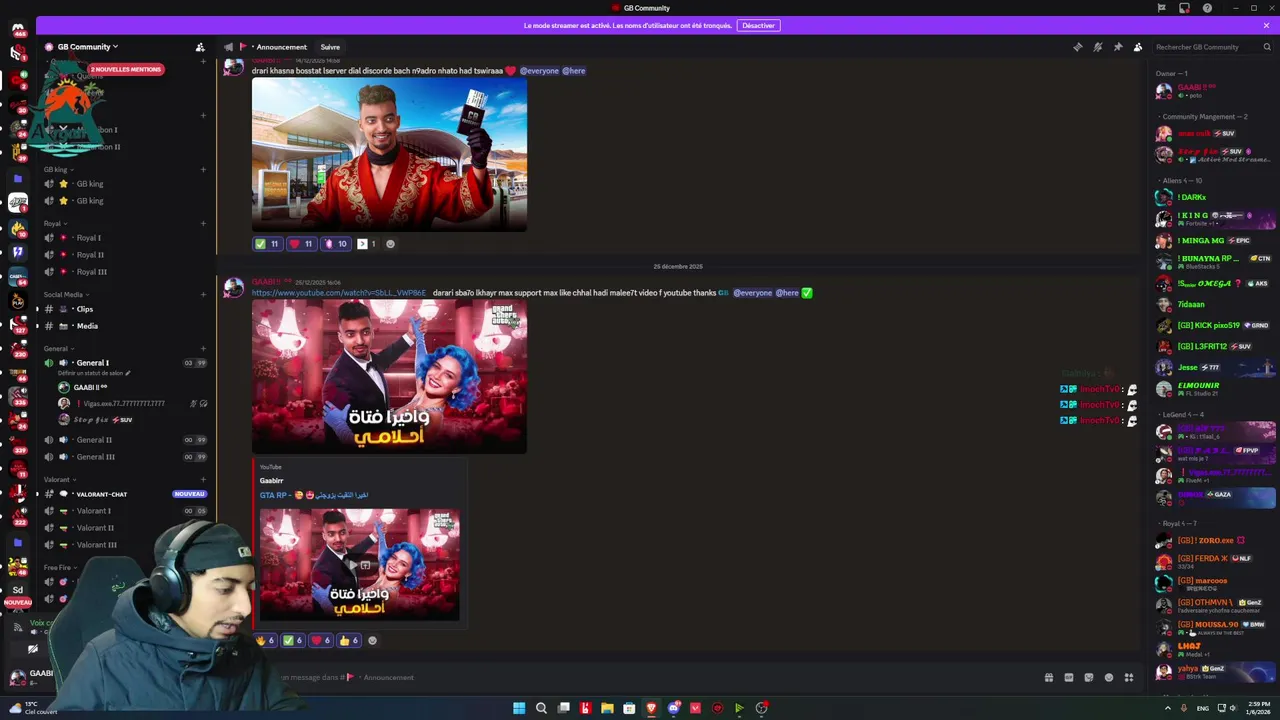Open Brave browser from the taskbar
This screenshot has width=1280, height=720.
[651, 708]
